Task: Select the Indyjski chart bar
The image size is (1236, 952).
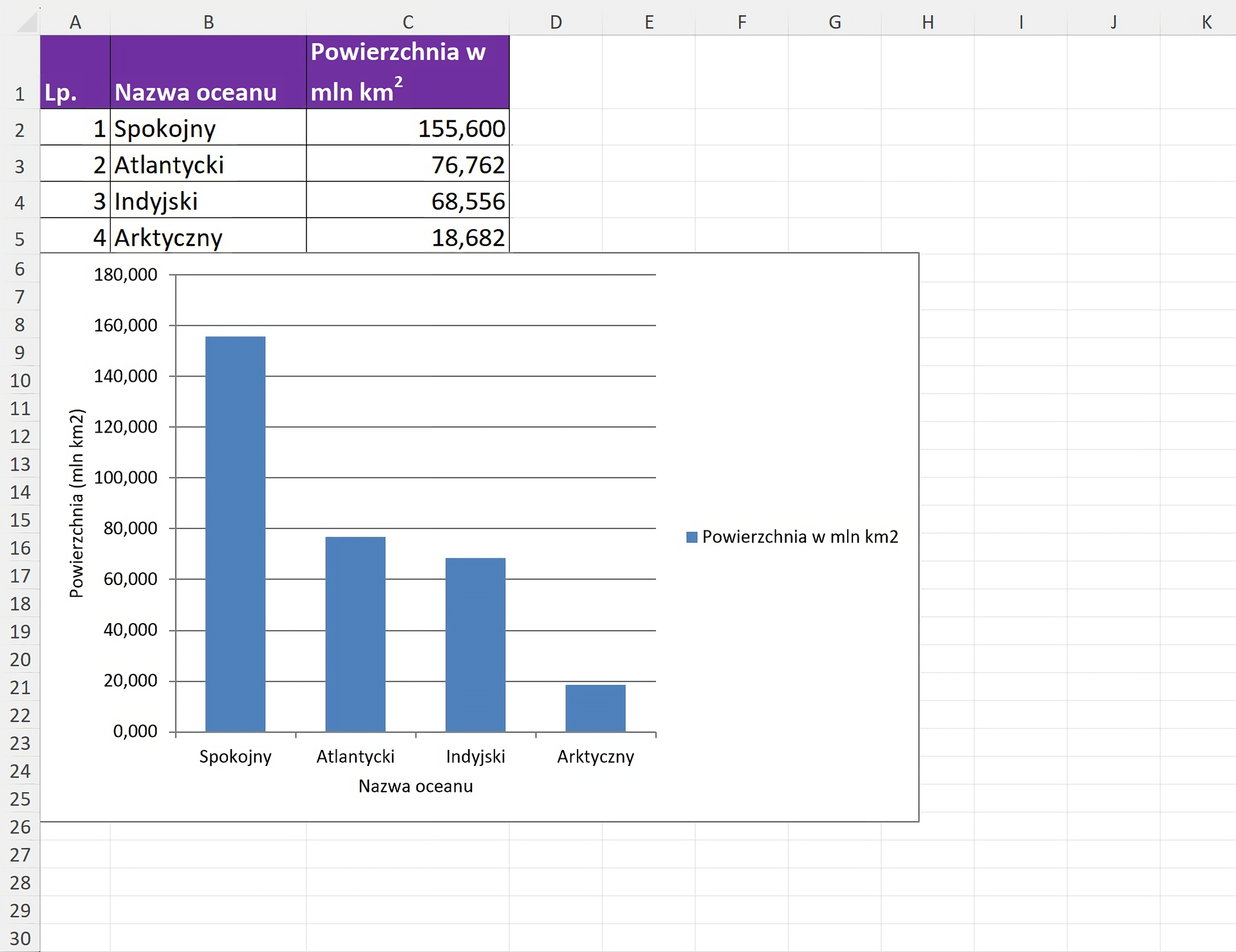Action: [x=475, y=644]
